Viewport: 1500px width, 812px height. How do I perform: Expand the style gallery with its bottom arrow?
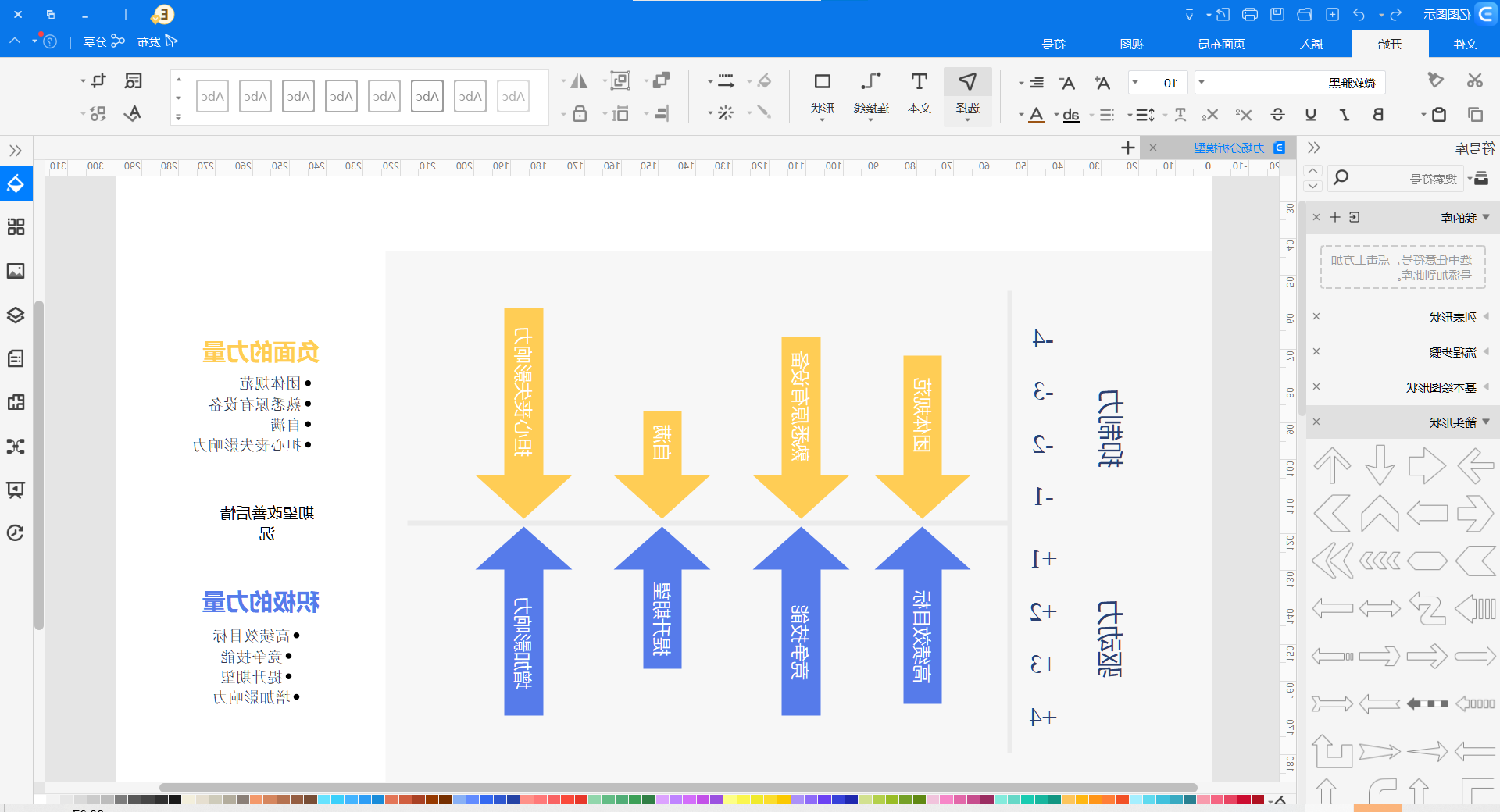click(178, 117)
